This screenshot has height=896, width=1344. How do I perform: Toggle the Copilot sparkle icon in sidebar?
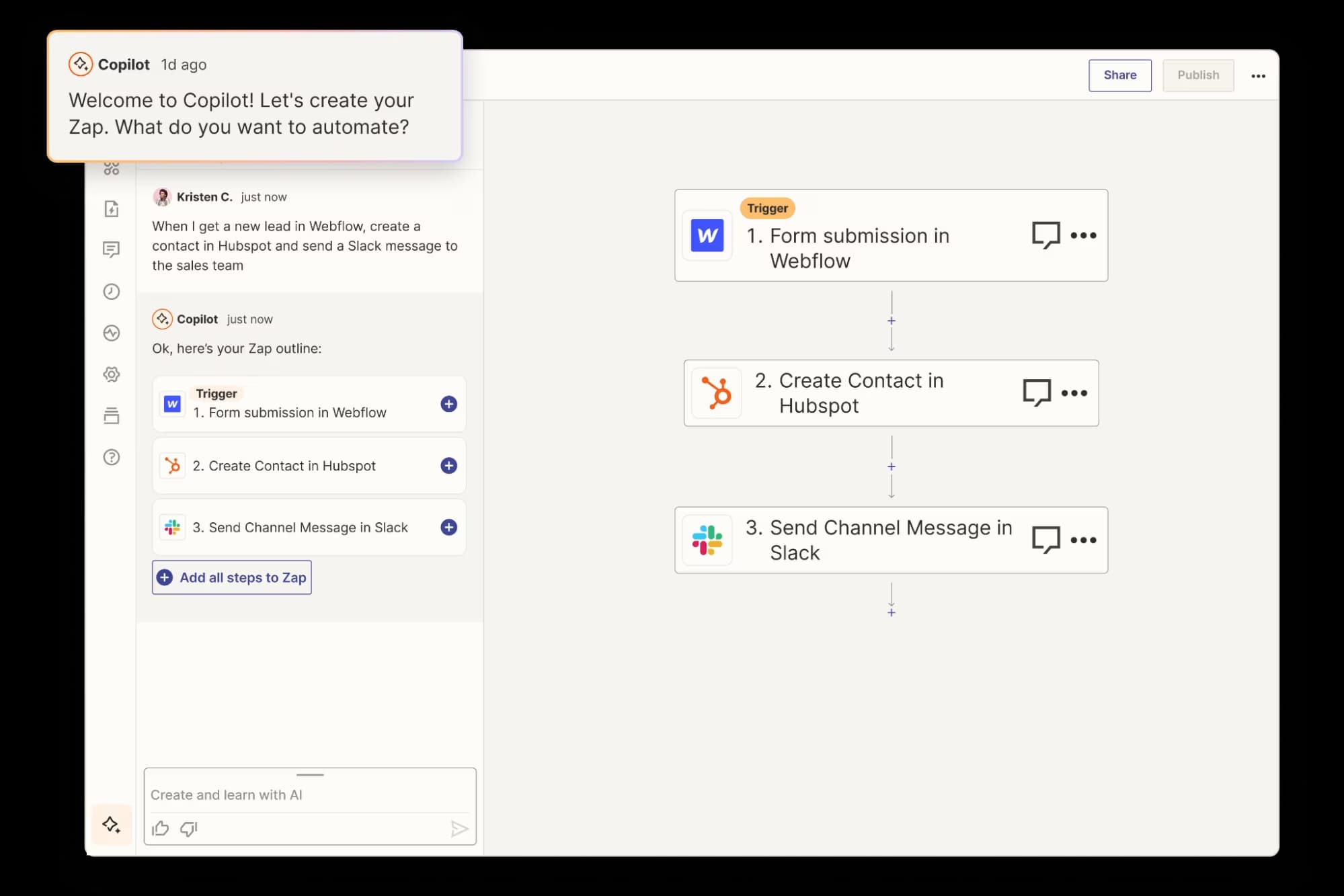[112, 825]
